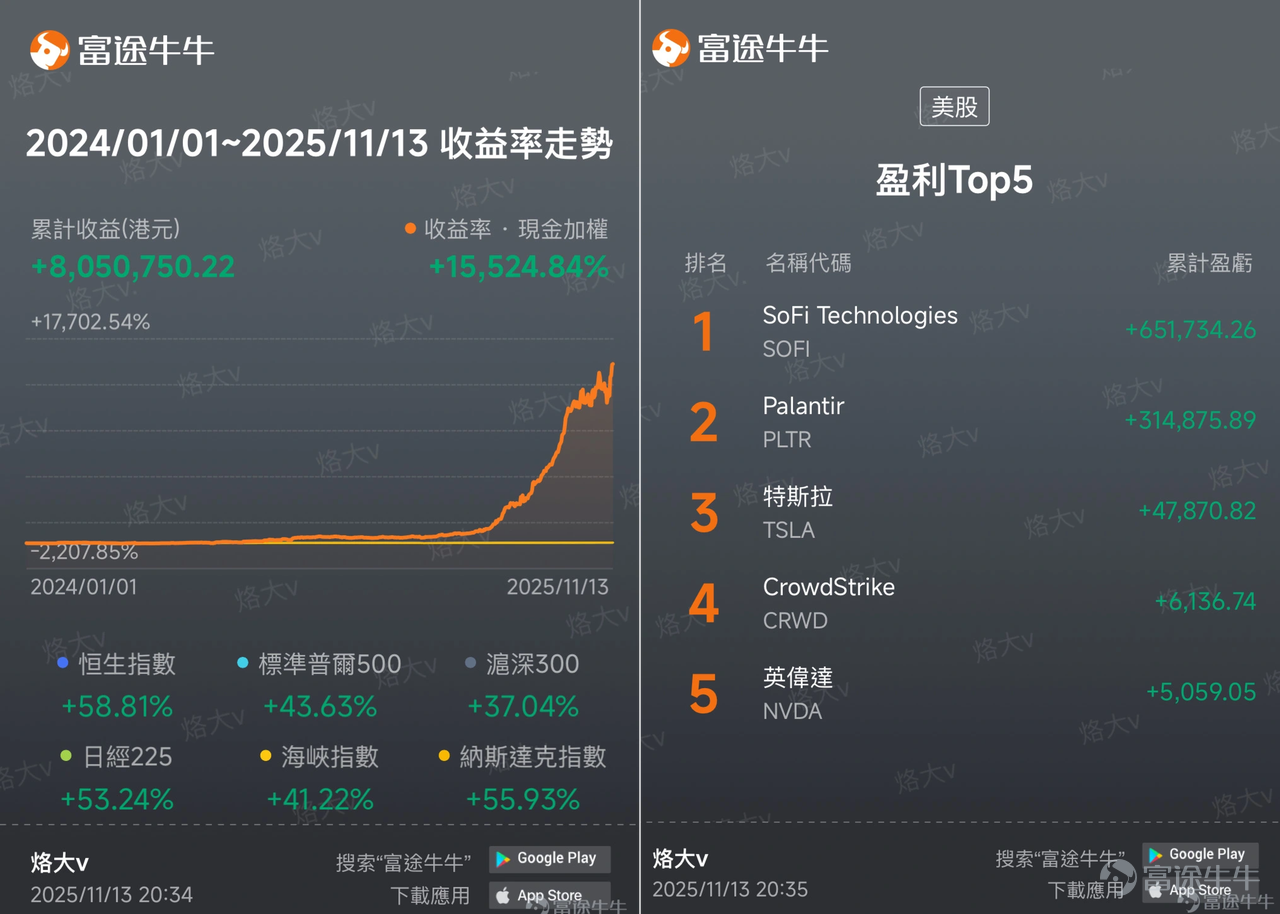Click 搜索"富途牛牛" text in left panel
This screenshot has height=914, width=1280.
[403, 862]
